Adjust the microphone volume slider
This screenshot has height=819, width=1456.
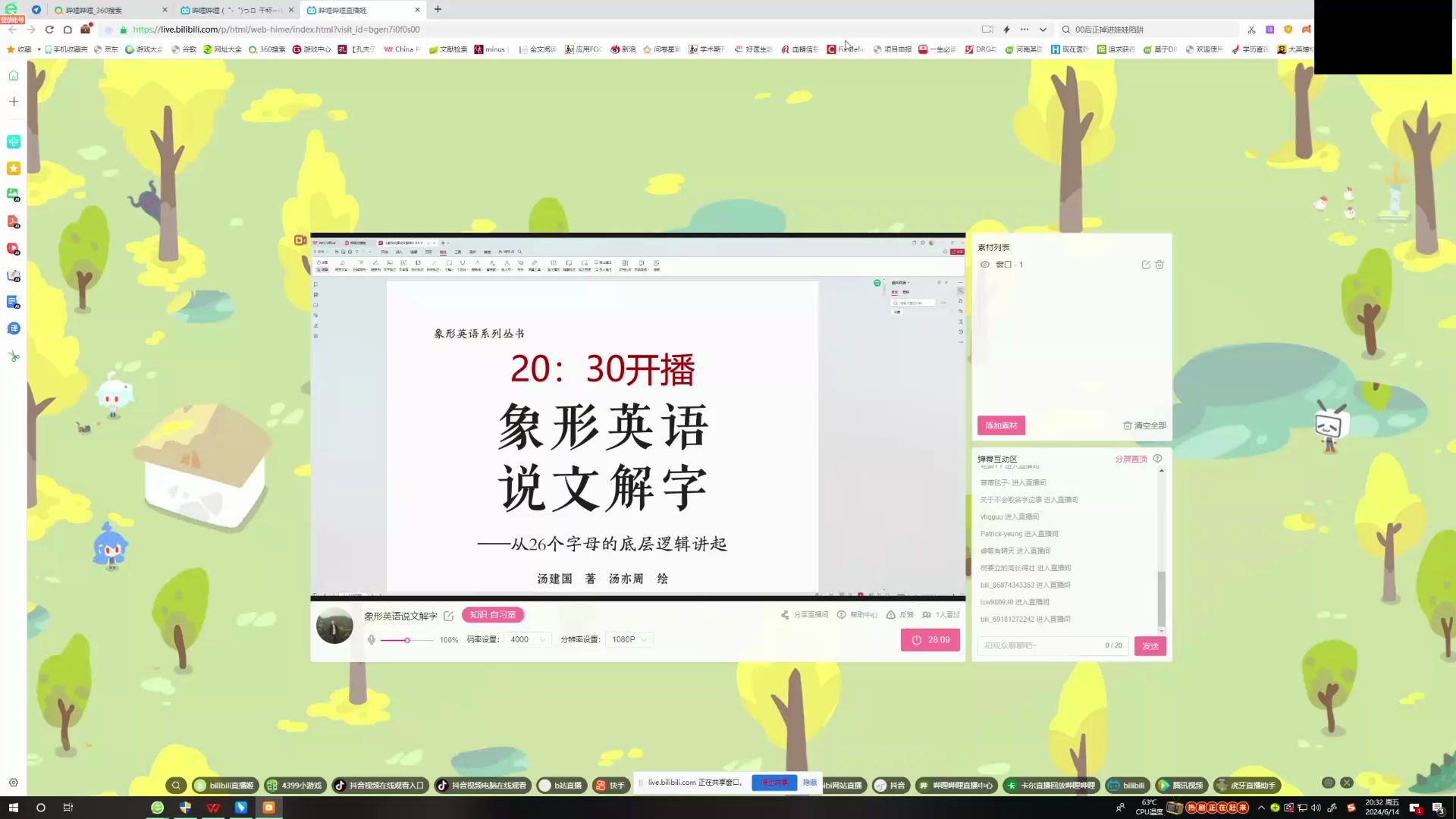coord(406,640)
